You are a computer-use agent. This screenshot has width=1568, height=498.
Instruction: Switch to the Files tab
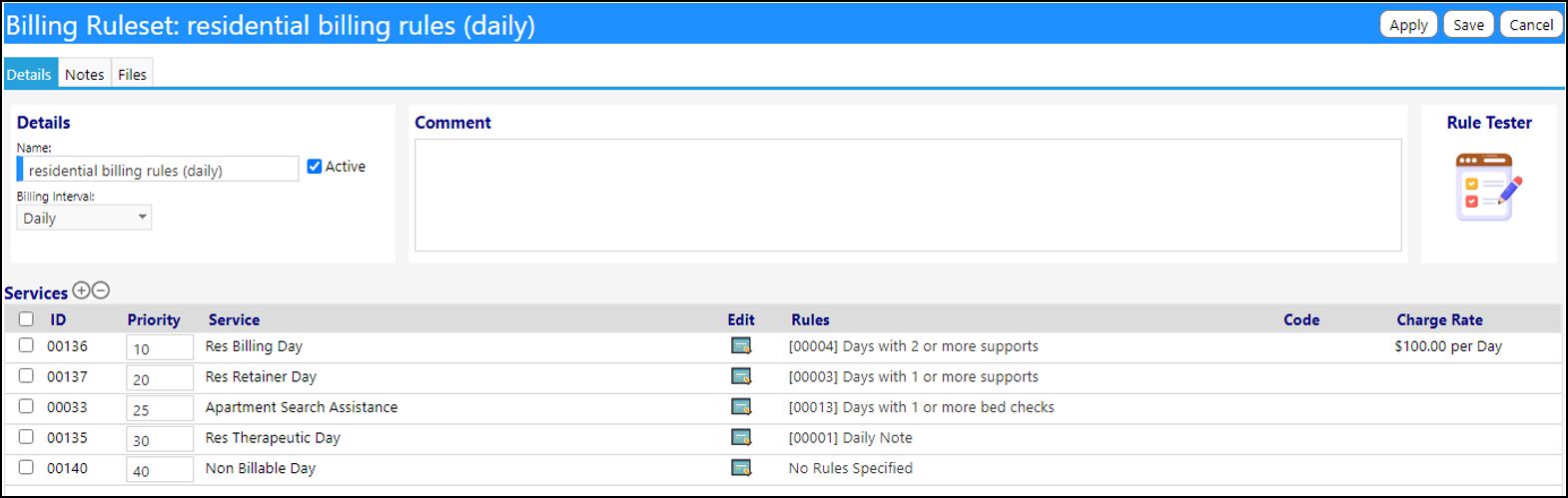point(132,74)
